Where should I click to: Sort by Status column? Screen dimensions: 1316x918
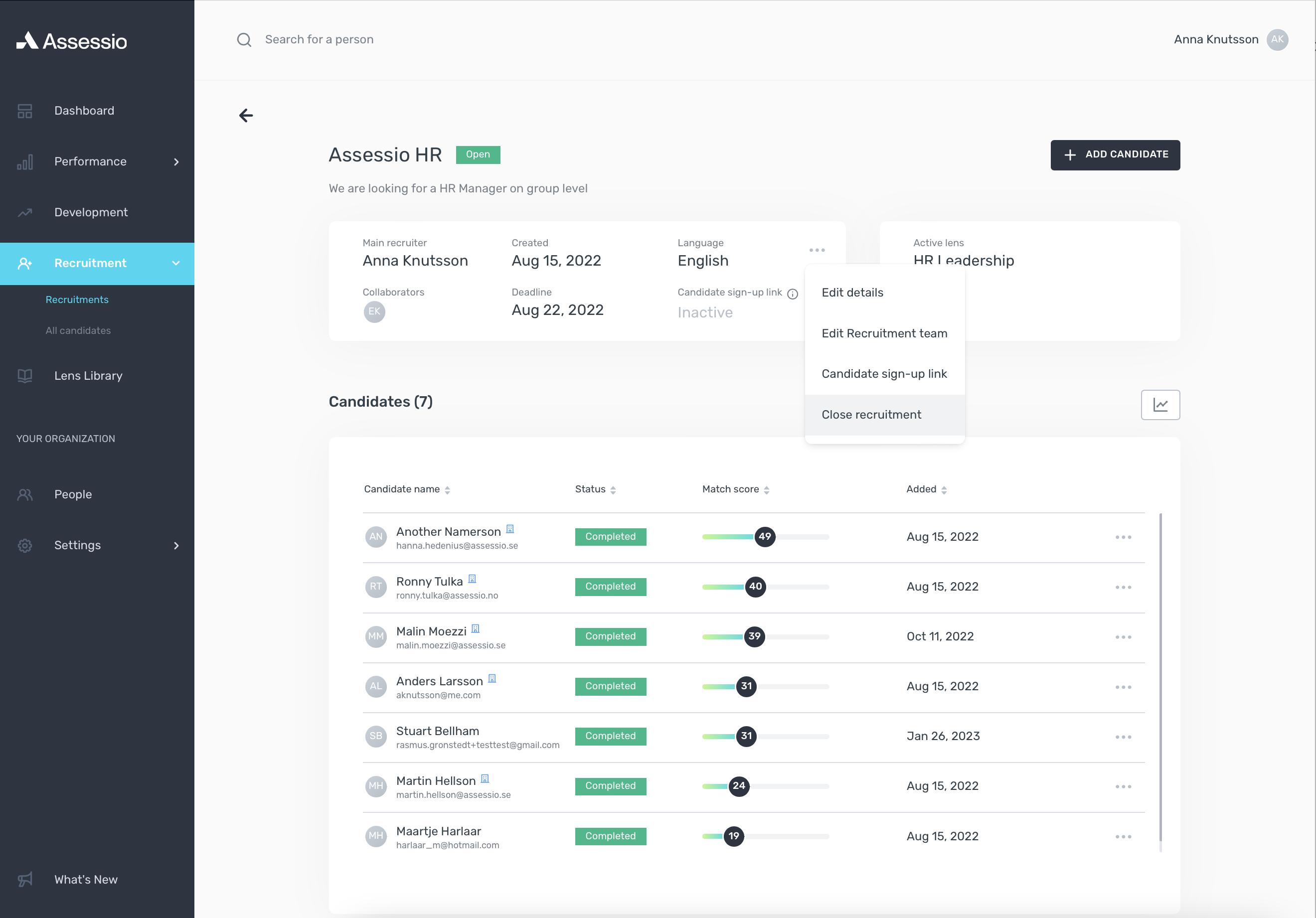tap(595, 489)
